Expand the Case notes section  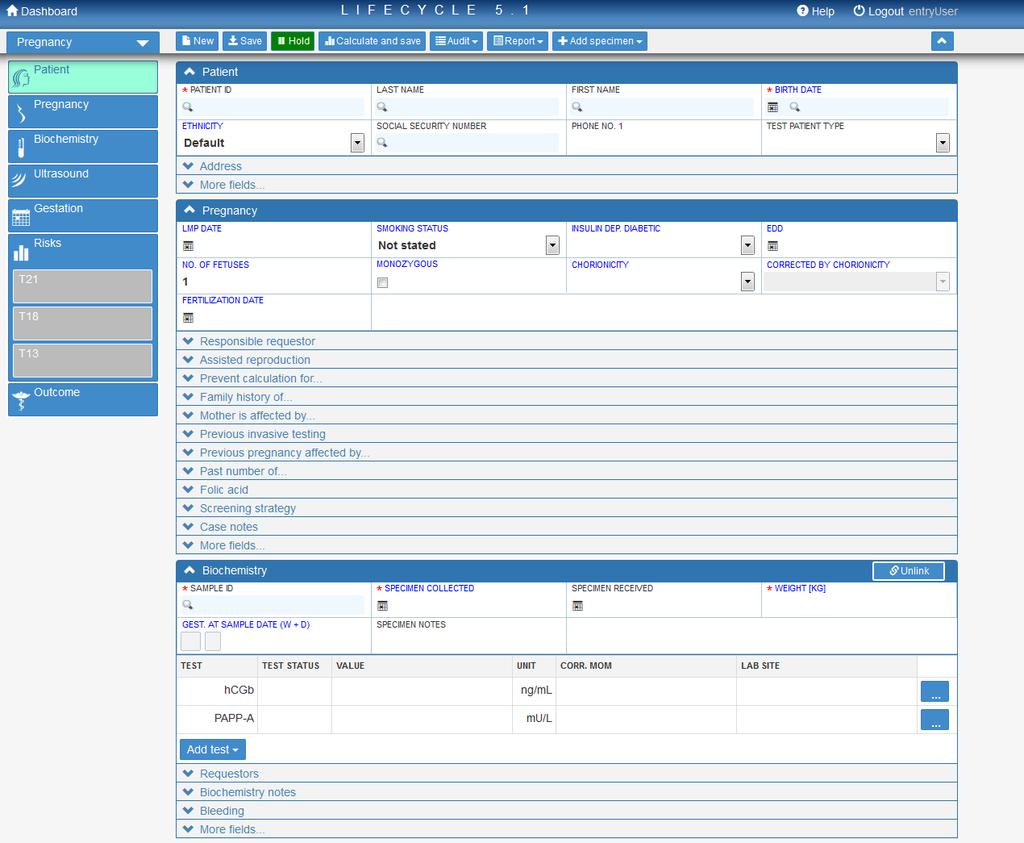[566, 527]
